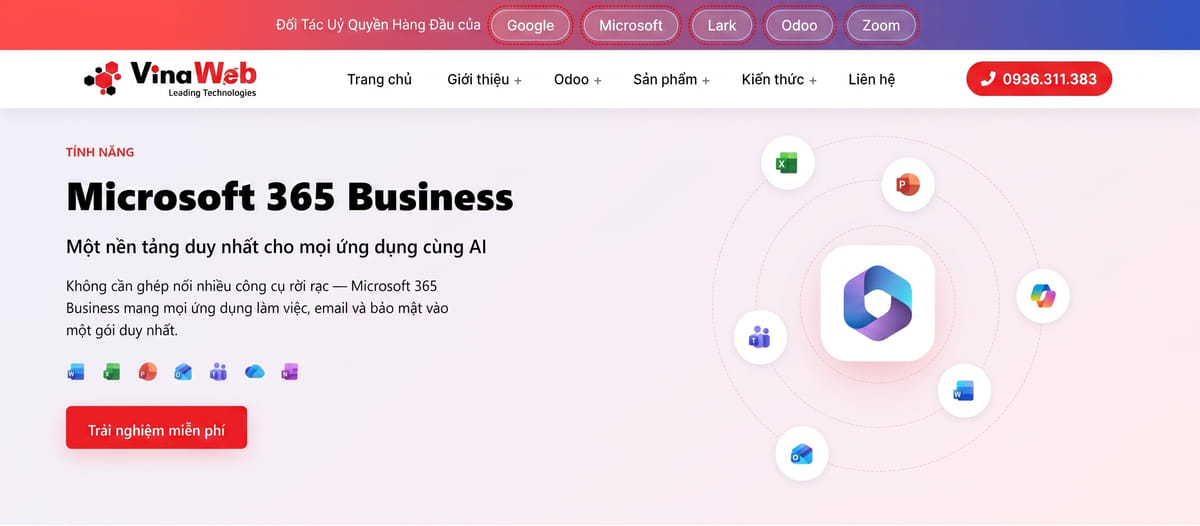Expand the Giới thiệu menu
This screenshot has height=526, width=1200.
click(x=484, y=79)
